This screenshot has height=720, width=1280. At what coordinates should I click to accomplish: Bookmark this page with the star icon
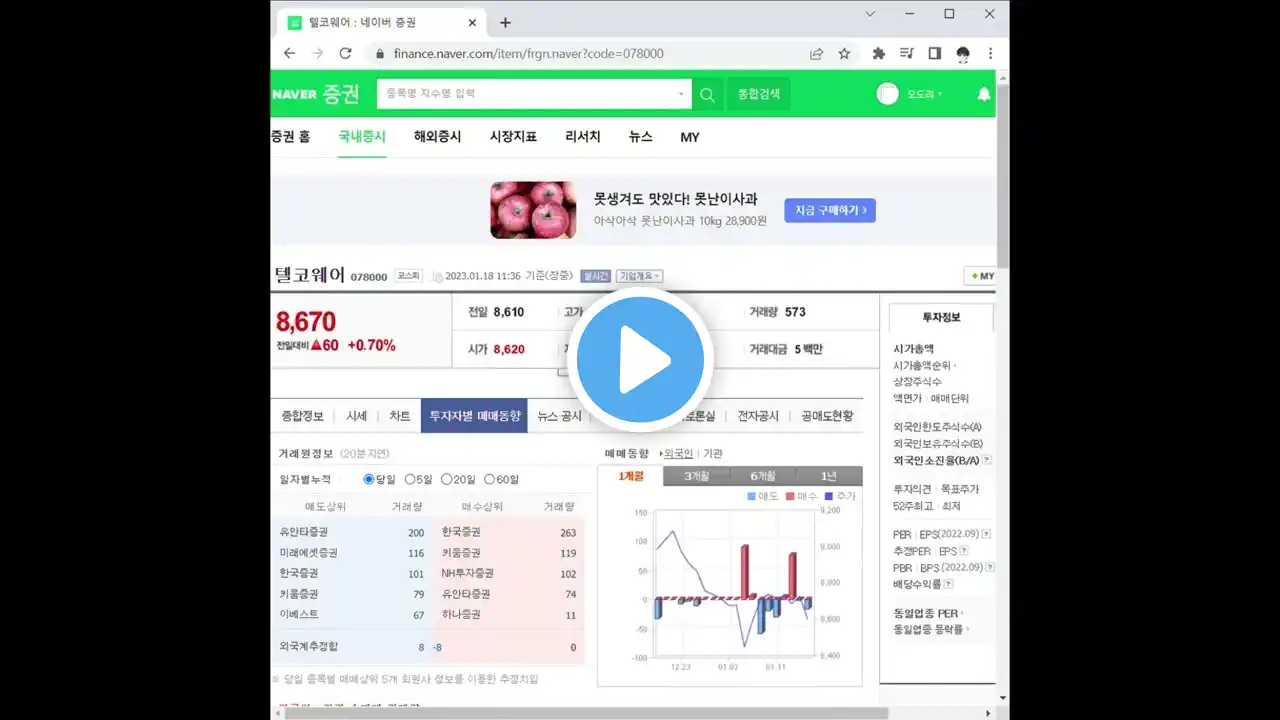[844, 53]
